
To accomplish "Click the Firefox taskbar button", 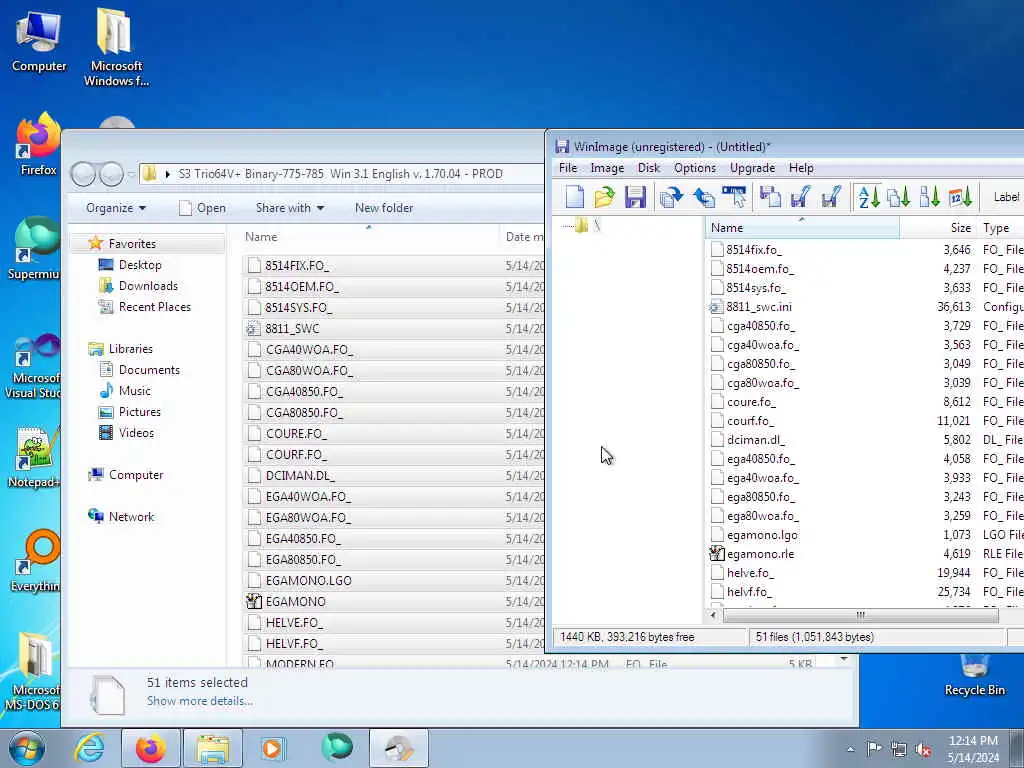I will [x=151, y=748].
